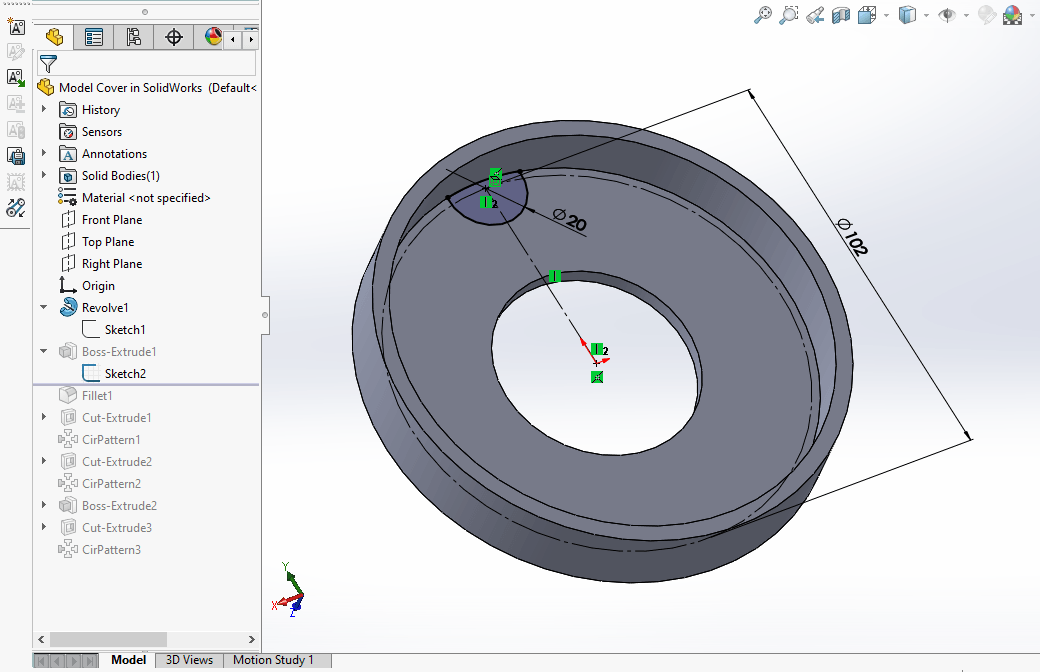Screen dimensions: 1040x672
Task: Open the PropertyManager tab icon
Action: [x=94, y=38]
